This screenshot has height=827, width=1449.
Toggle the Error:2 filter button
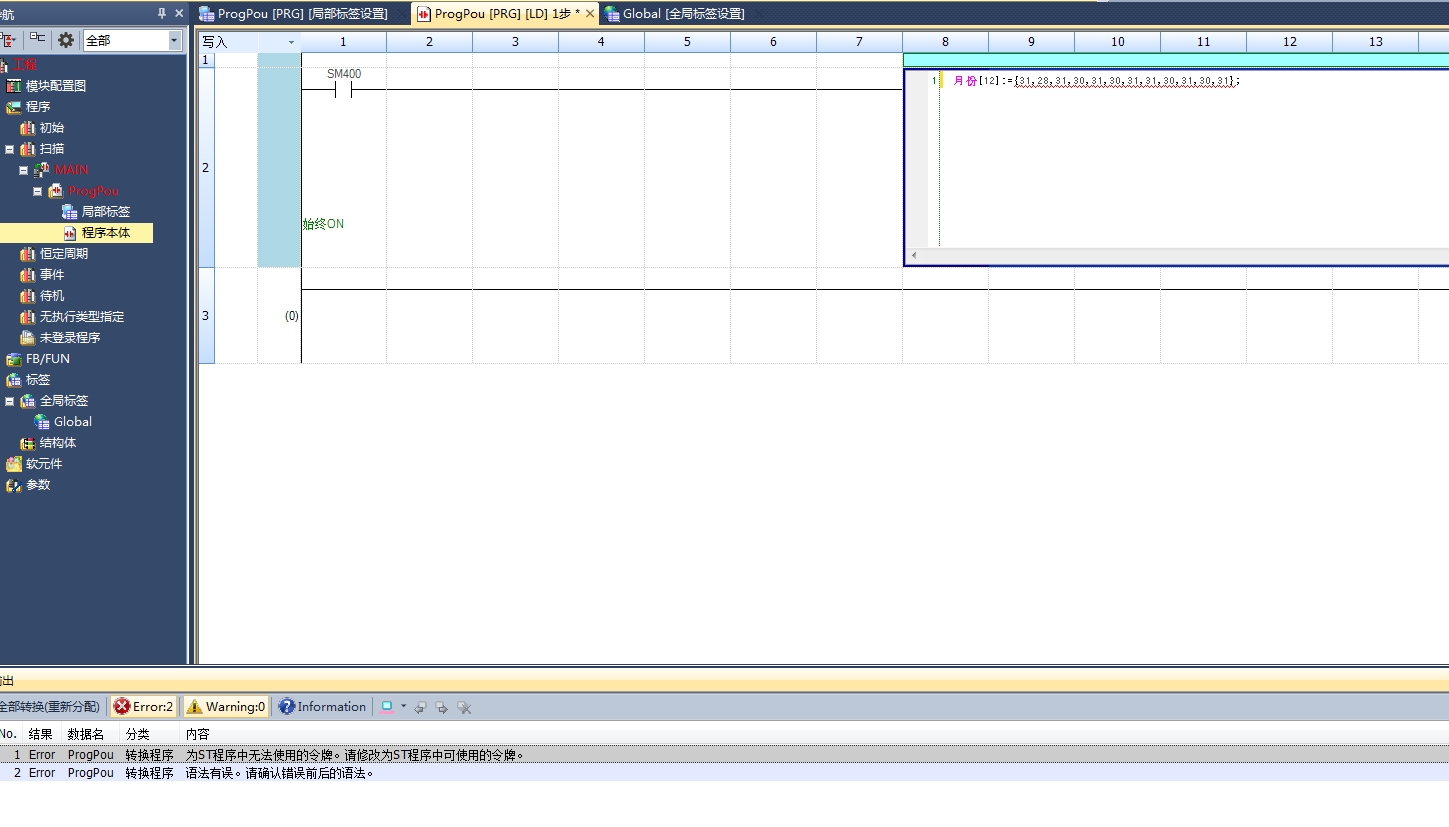point(143,707)
